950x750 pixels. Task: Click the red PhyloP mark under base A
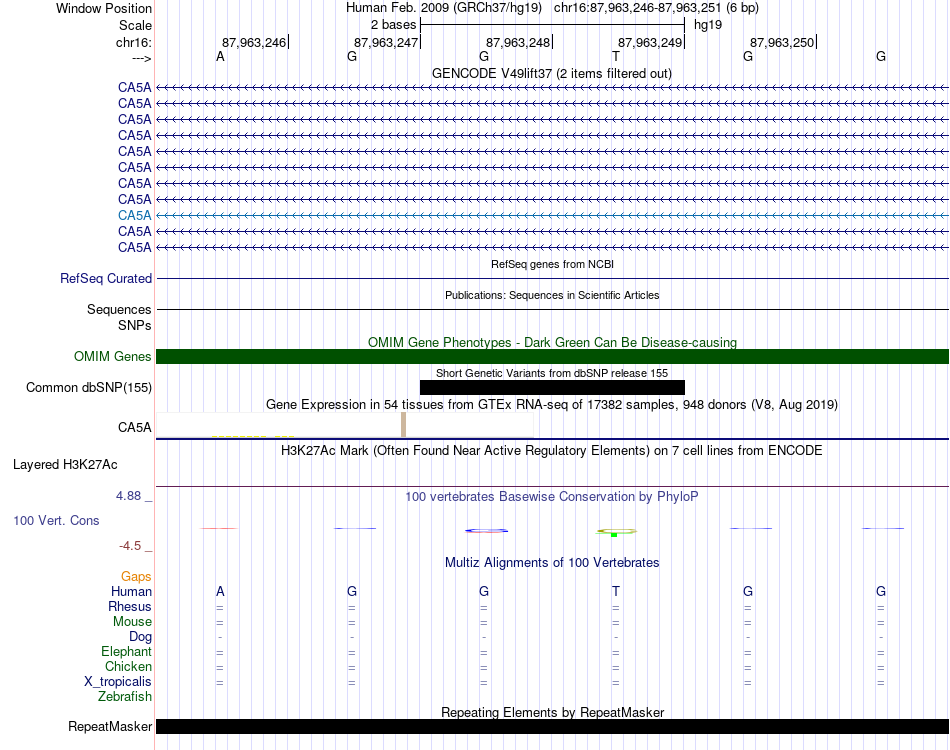click(219, 528)
